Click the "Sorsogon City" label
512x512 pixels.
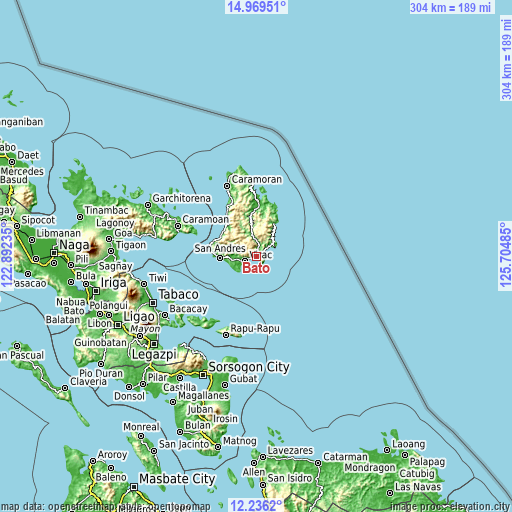[x=249, y=367]
